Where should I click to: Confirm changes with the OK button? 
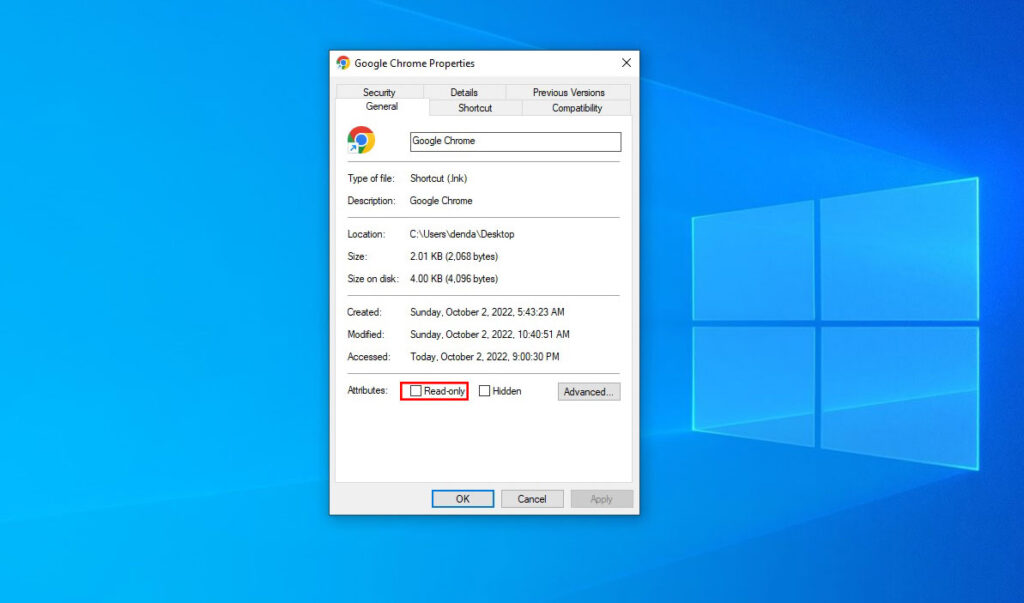pos(462,498)
